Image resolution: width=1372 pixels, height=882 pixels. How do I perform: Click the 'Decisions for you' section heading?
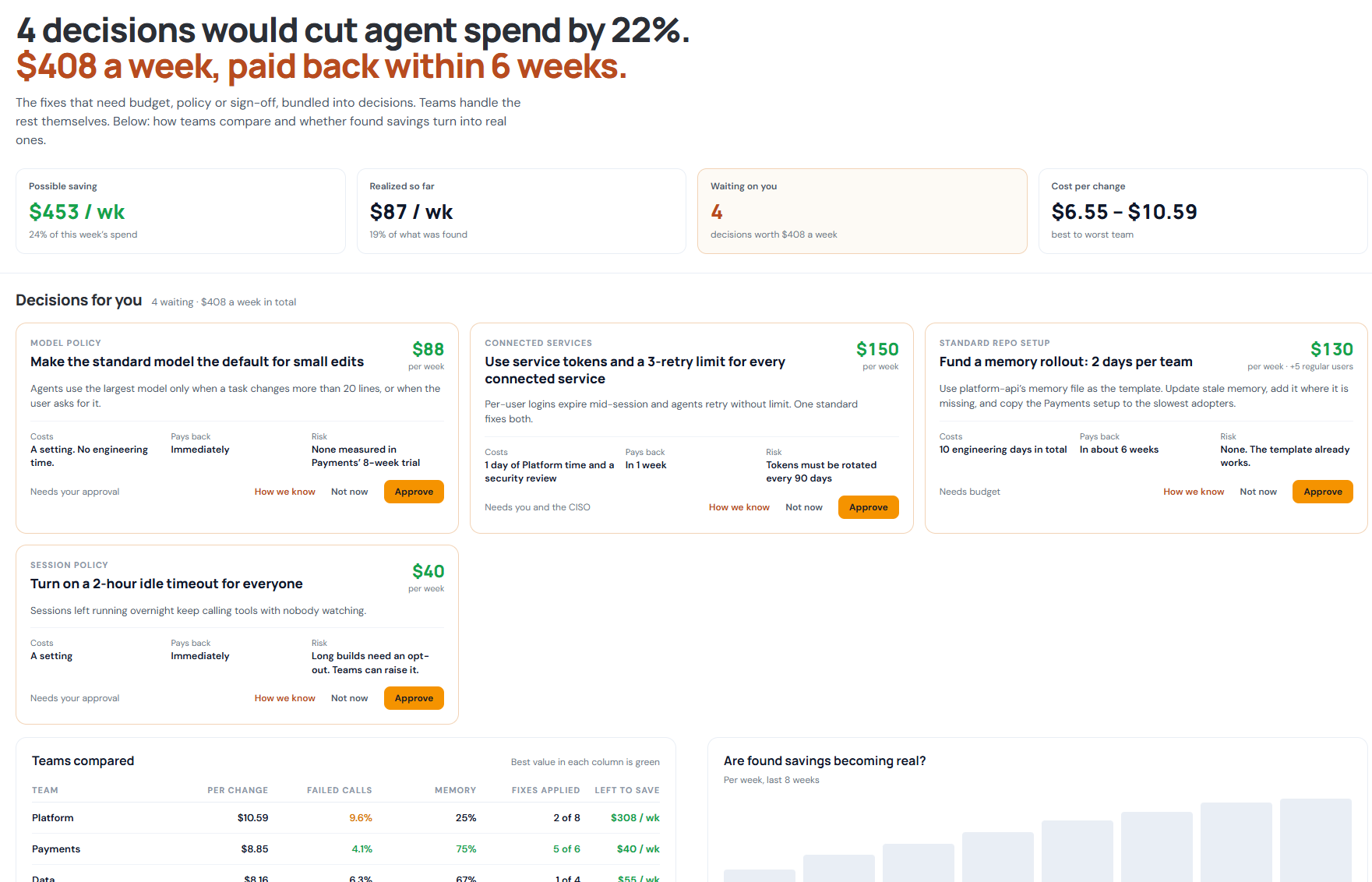click(79, 301)
